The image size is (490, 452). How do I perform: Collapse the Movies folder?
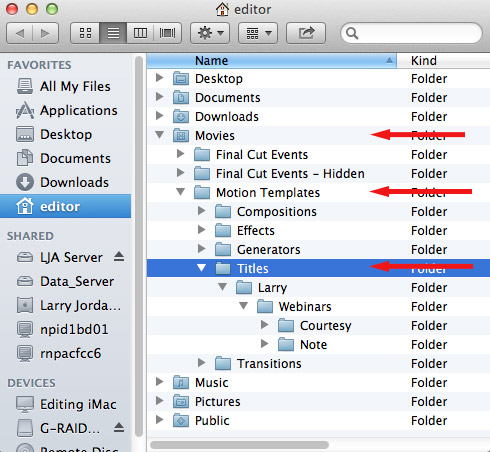click(160, 135)
